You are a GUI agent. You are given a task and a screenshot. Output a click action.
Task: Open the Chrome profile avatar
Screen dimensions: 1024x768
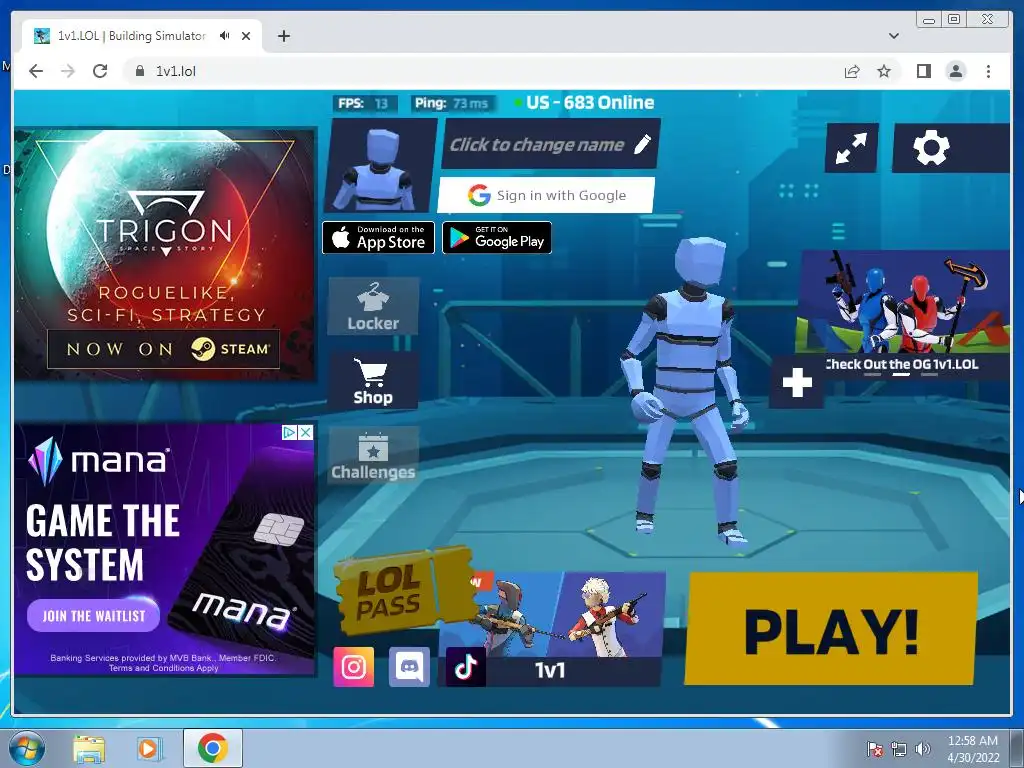tap(956, 71)
